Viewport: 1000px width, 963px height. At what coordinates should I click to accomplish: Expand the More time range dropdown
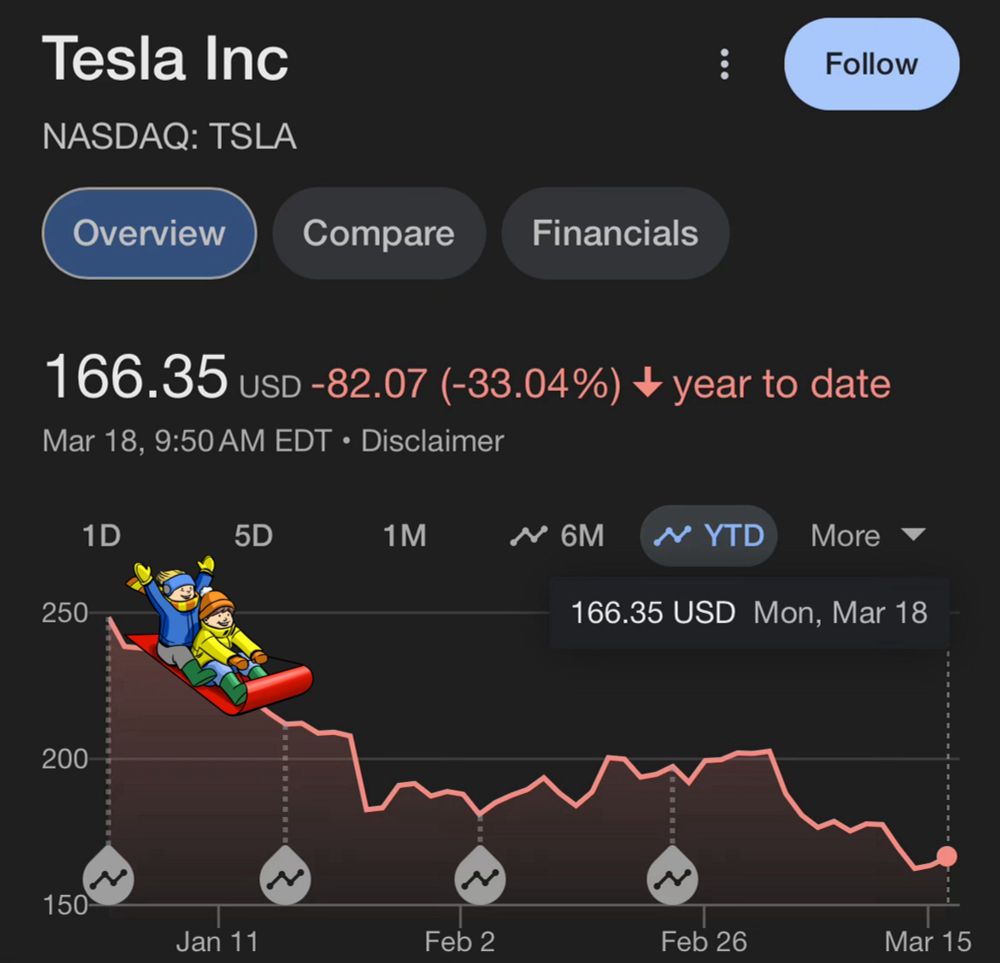coord(867,536)
